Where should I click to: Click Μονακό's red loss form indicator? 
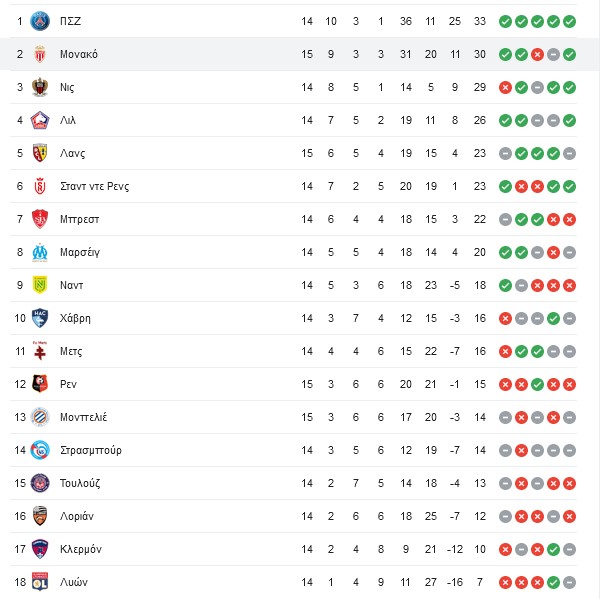pyautogui.click(x=537, y=54)
